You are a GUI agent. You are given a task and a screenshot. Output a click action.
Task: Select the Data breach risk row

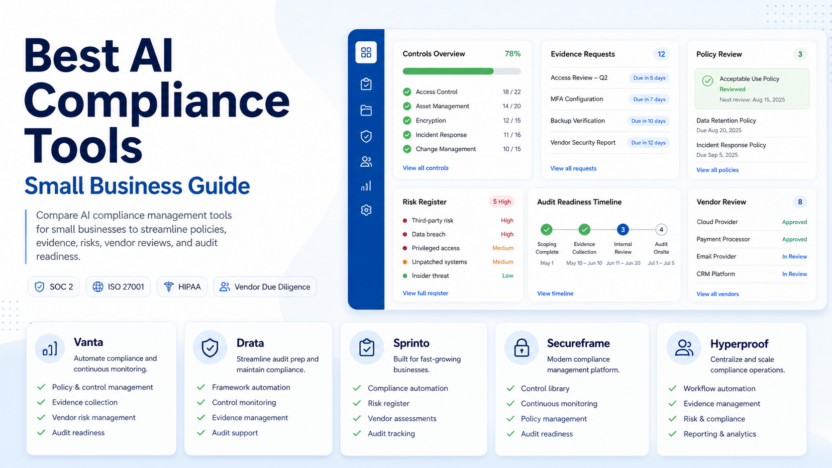[458, 235]
